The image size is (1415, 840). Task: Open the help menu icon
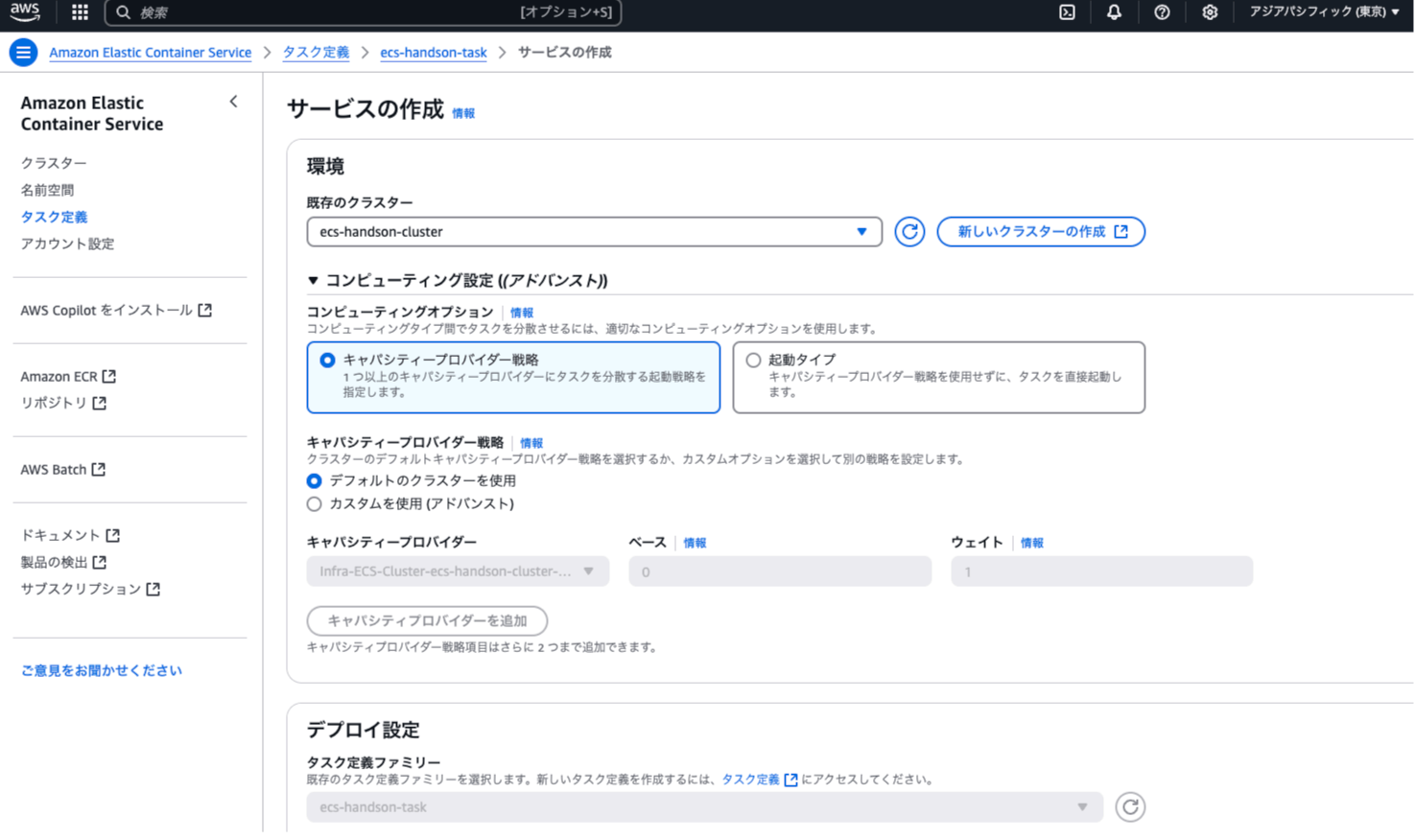1162,12
